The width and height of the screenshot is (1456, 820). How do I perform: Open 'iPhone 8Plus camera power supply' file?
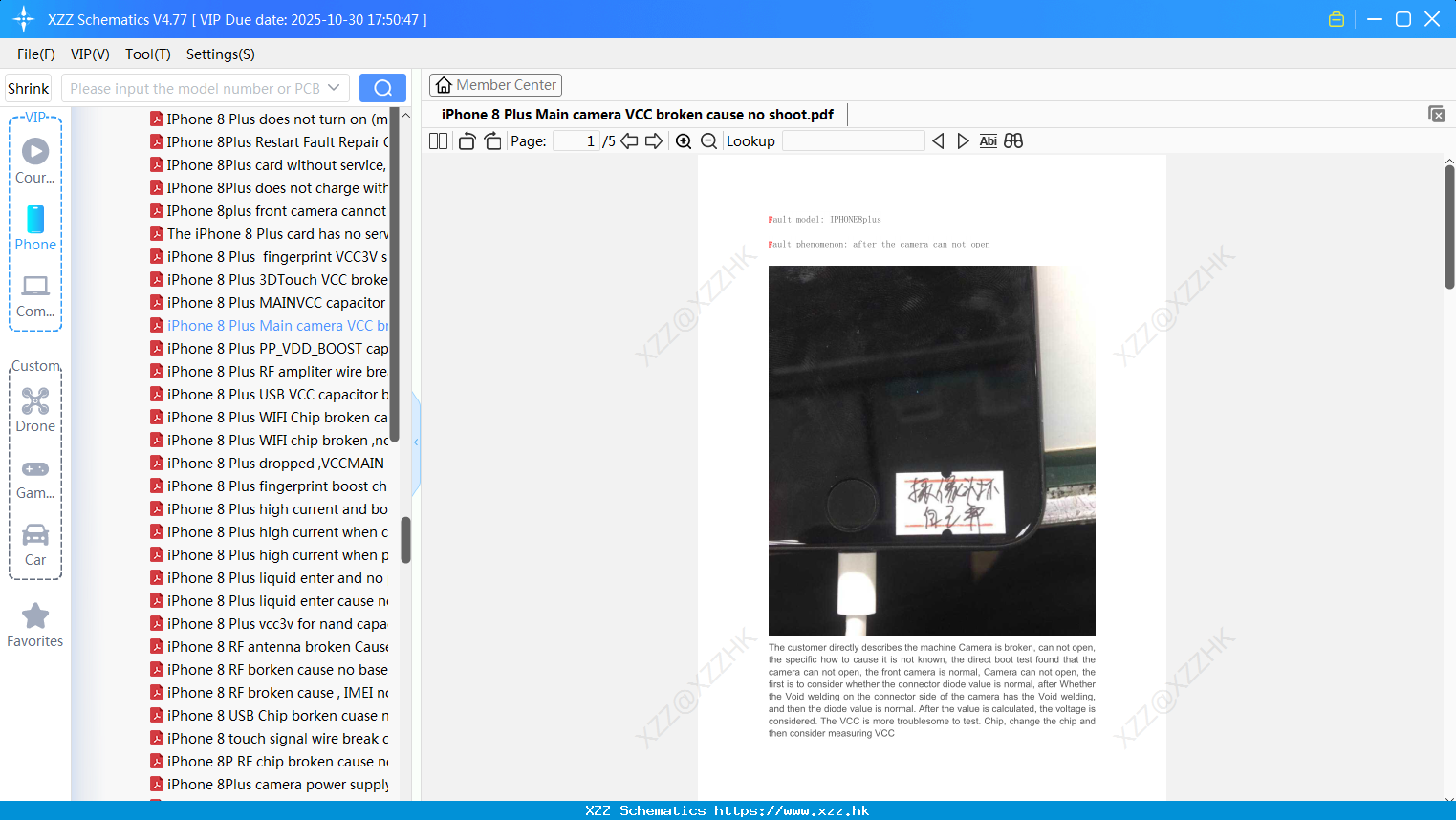[270, 785]
